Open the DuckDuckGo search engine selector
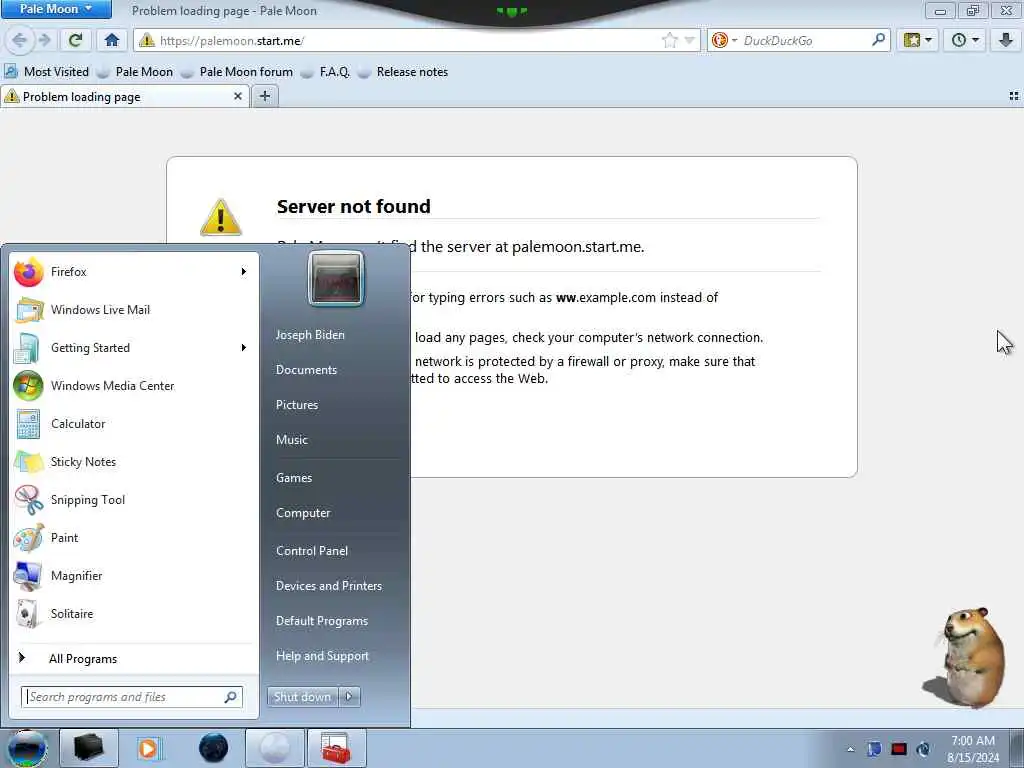 (x=724, y=40)
